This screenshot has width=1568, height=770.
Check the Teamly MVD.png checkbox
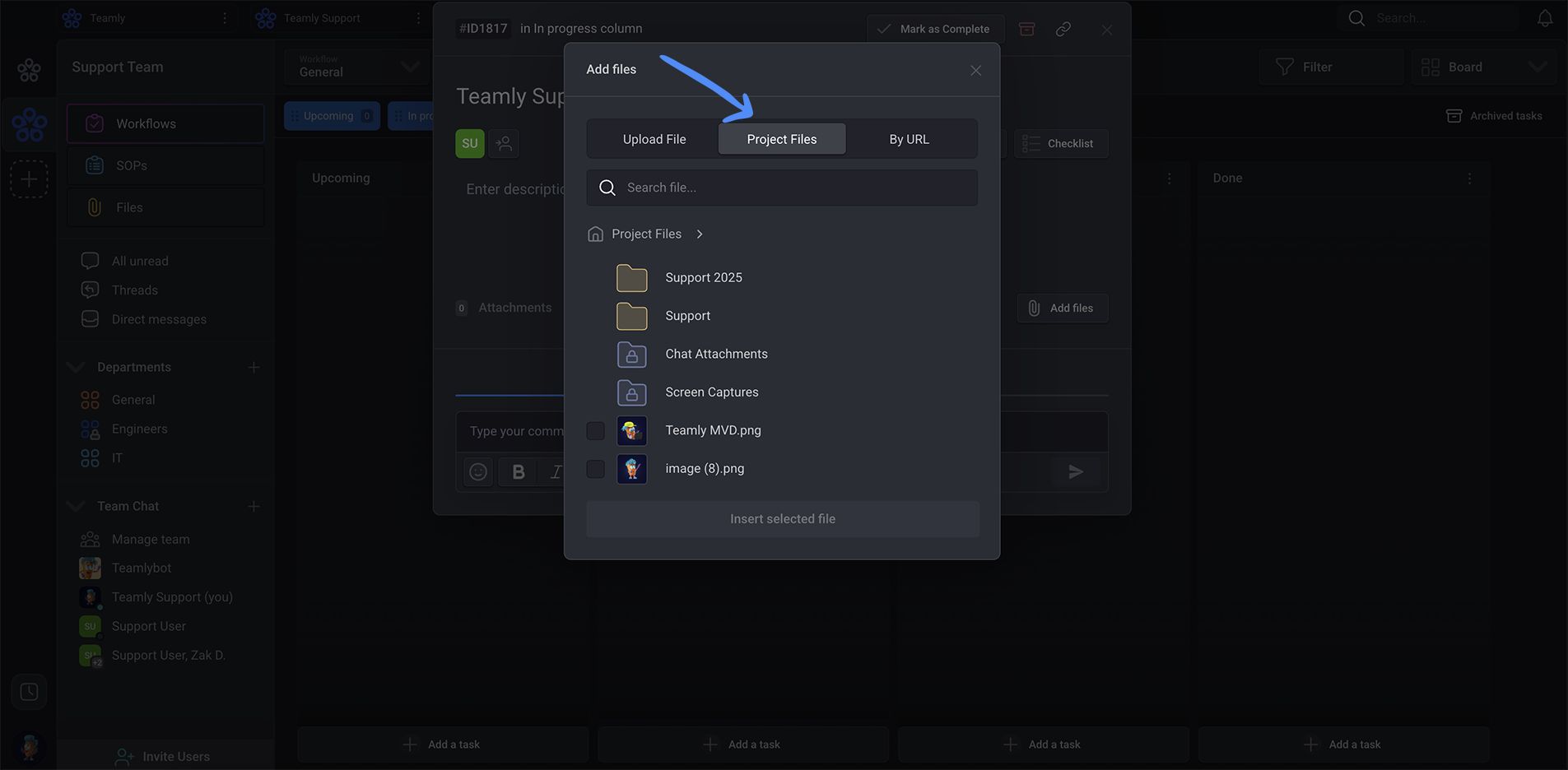point(595,430)
